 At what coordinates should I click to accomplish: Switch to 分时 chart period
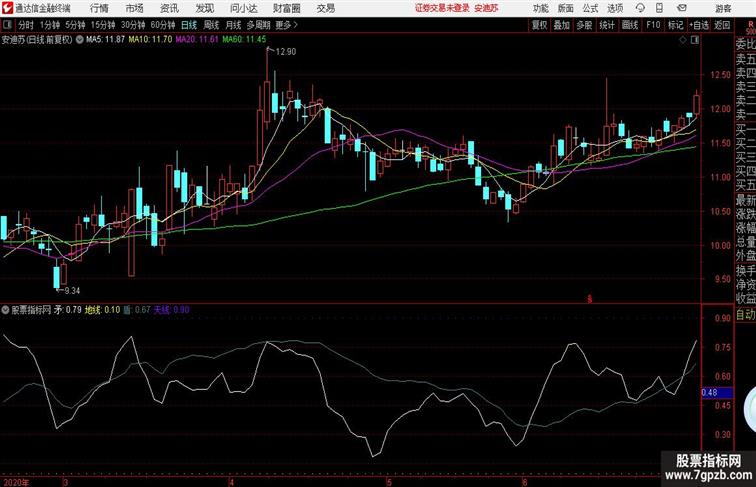[x=27, y=25]
